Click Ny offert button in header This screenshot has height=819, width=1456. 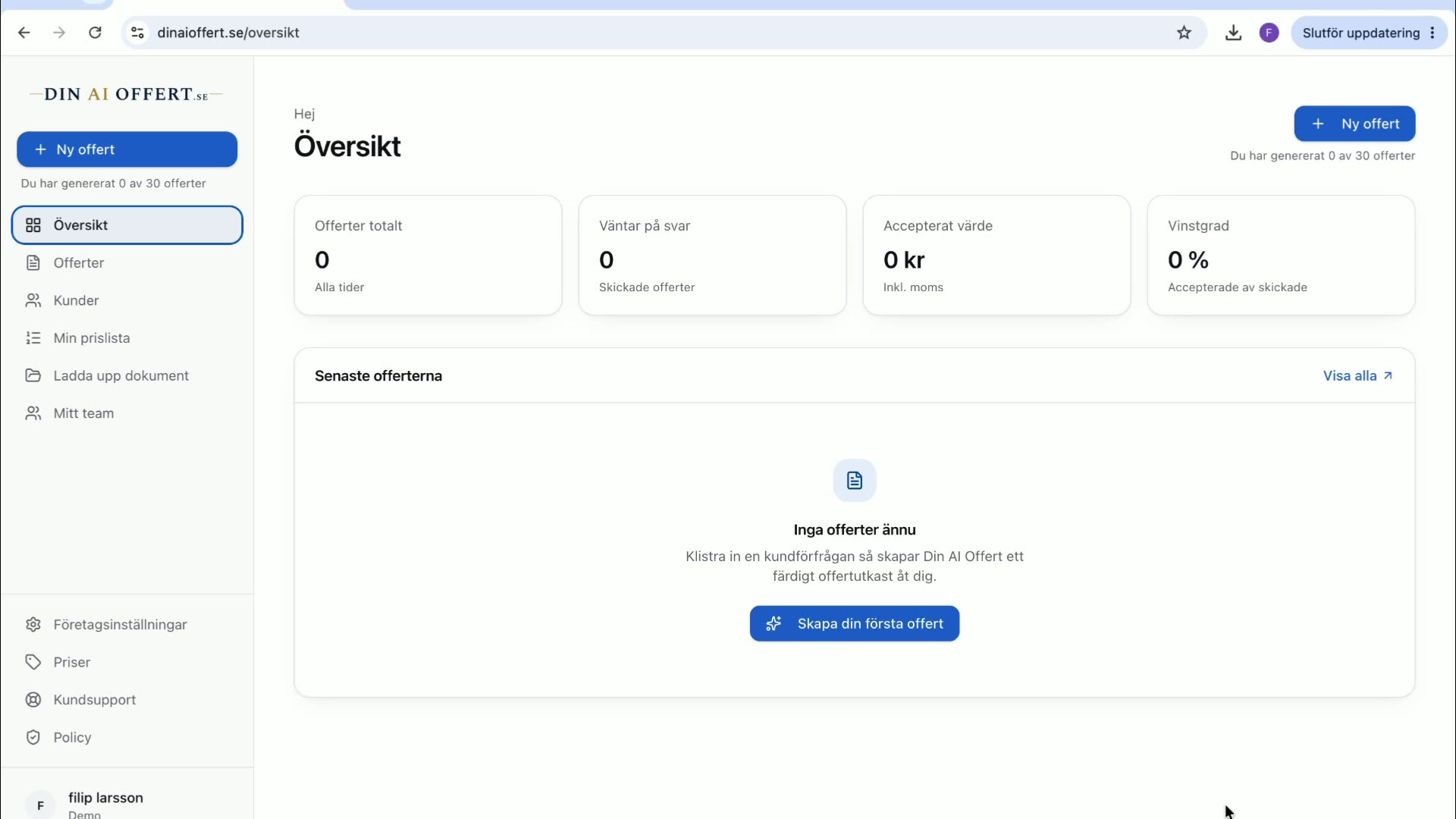[x=1354, y=124]
